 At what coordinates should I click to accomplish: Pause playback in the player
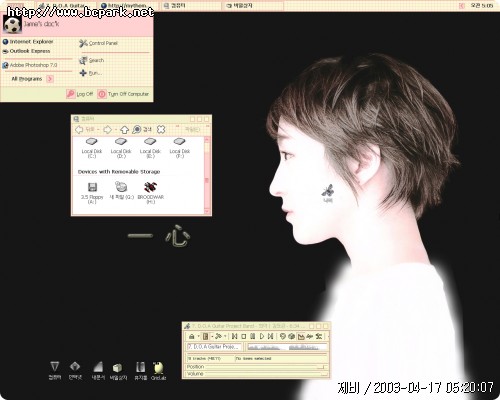[253, 336]
